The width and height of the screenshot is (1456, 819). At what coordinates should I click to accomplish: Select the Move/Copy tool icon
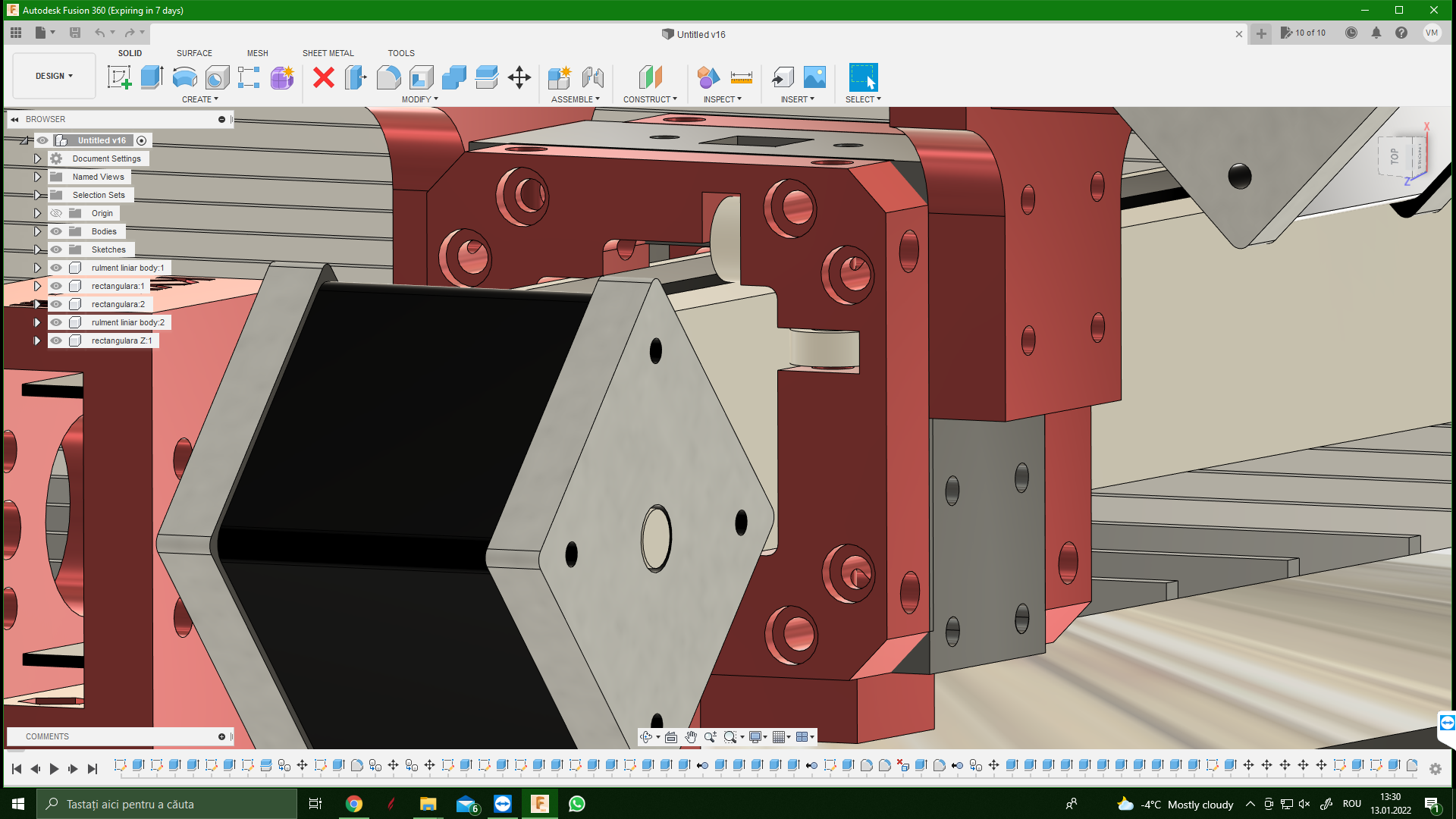[x=519, y=77]
